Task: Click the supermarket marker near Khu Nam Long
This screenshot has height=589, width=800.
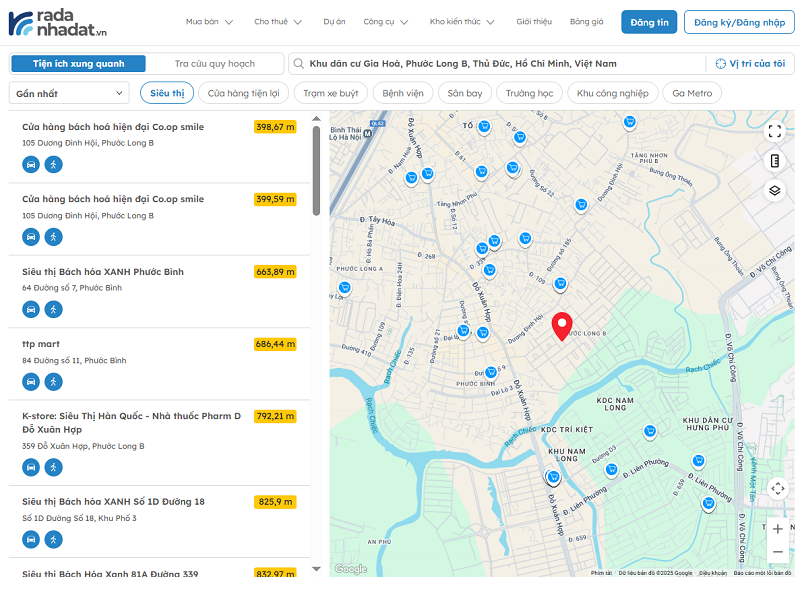Action: point(553,477)
